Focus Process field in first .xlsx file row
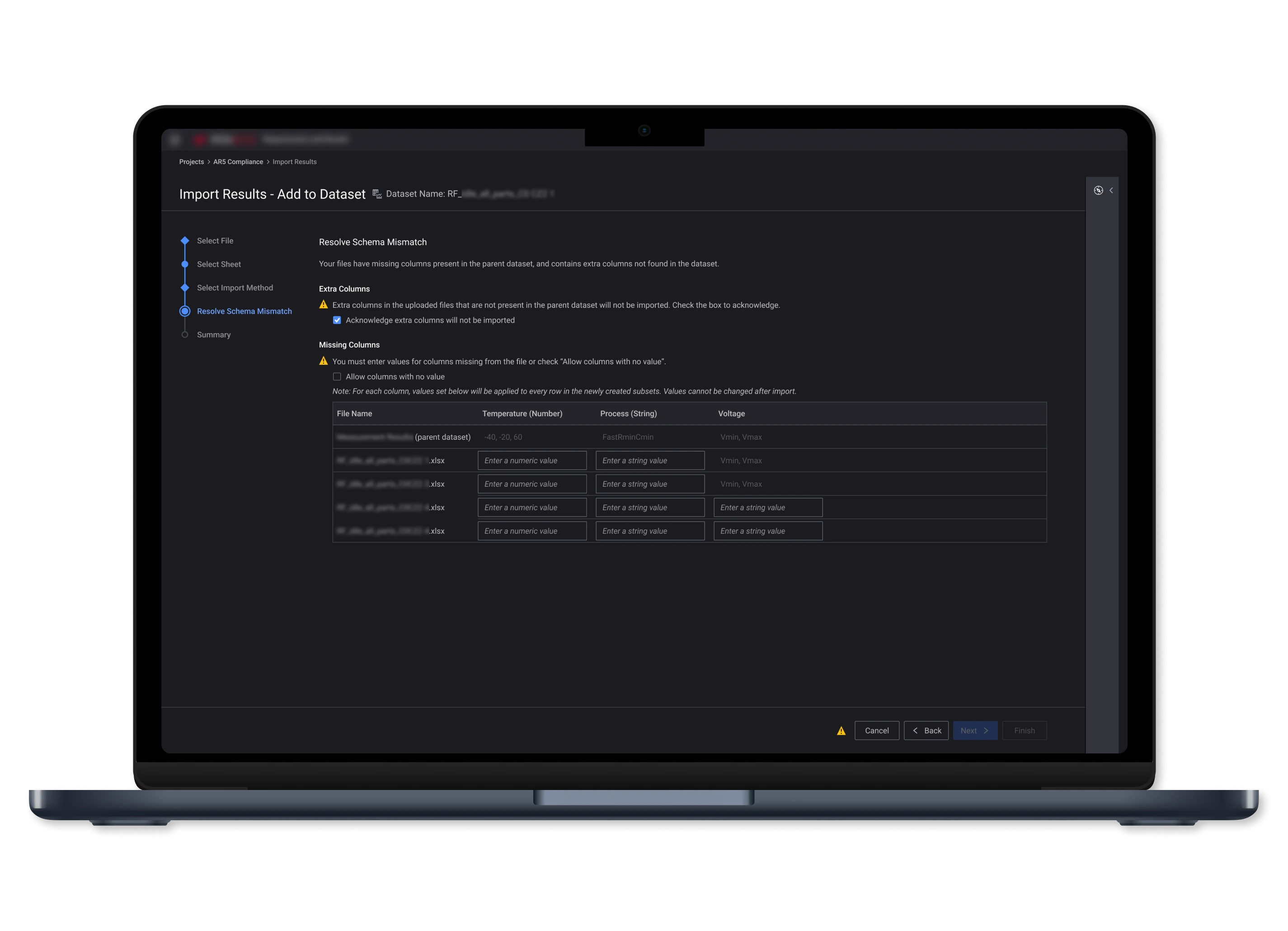Screen dimensions: 1288x931 tap(650, 461)
